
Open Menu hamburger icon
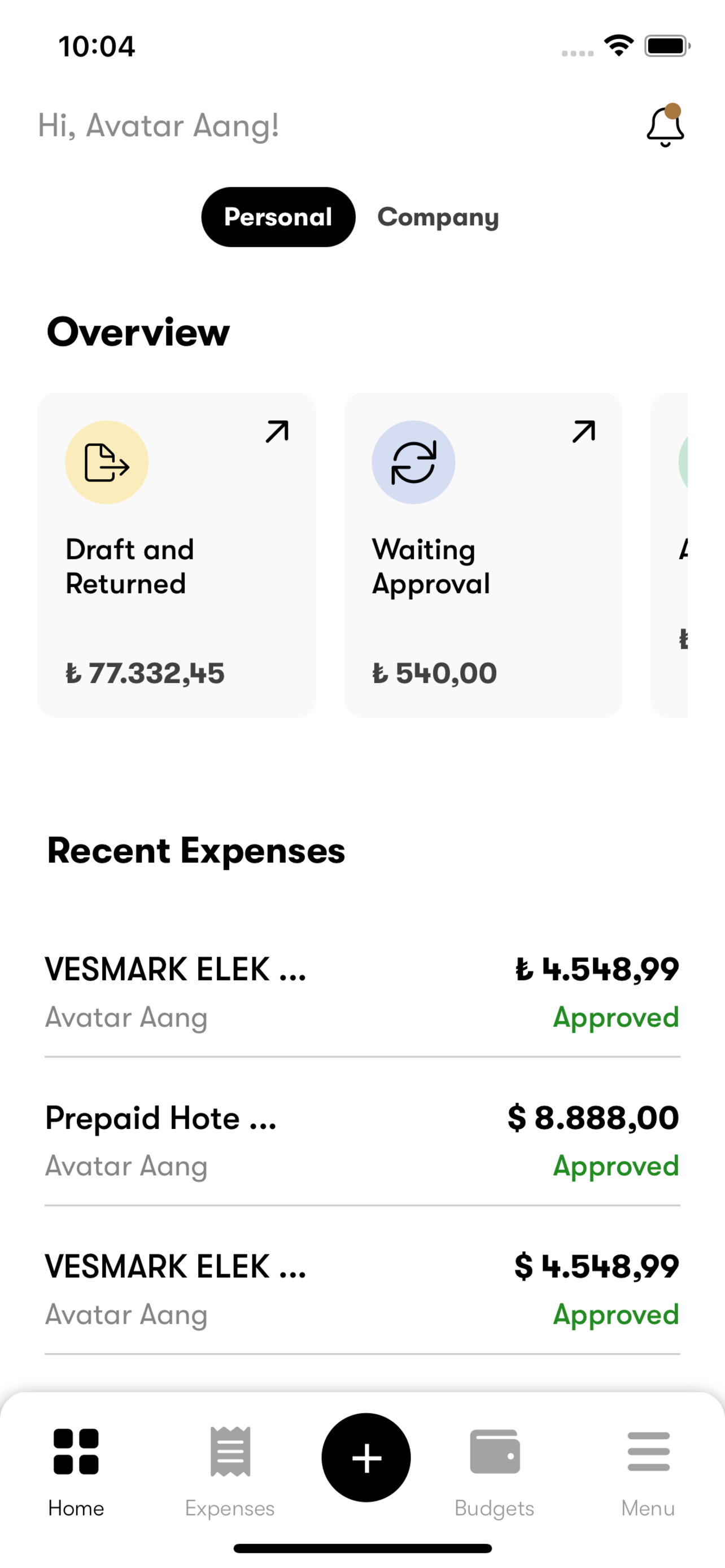[648, 1451]
